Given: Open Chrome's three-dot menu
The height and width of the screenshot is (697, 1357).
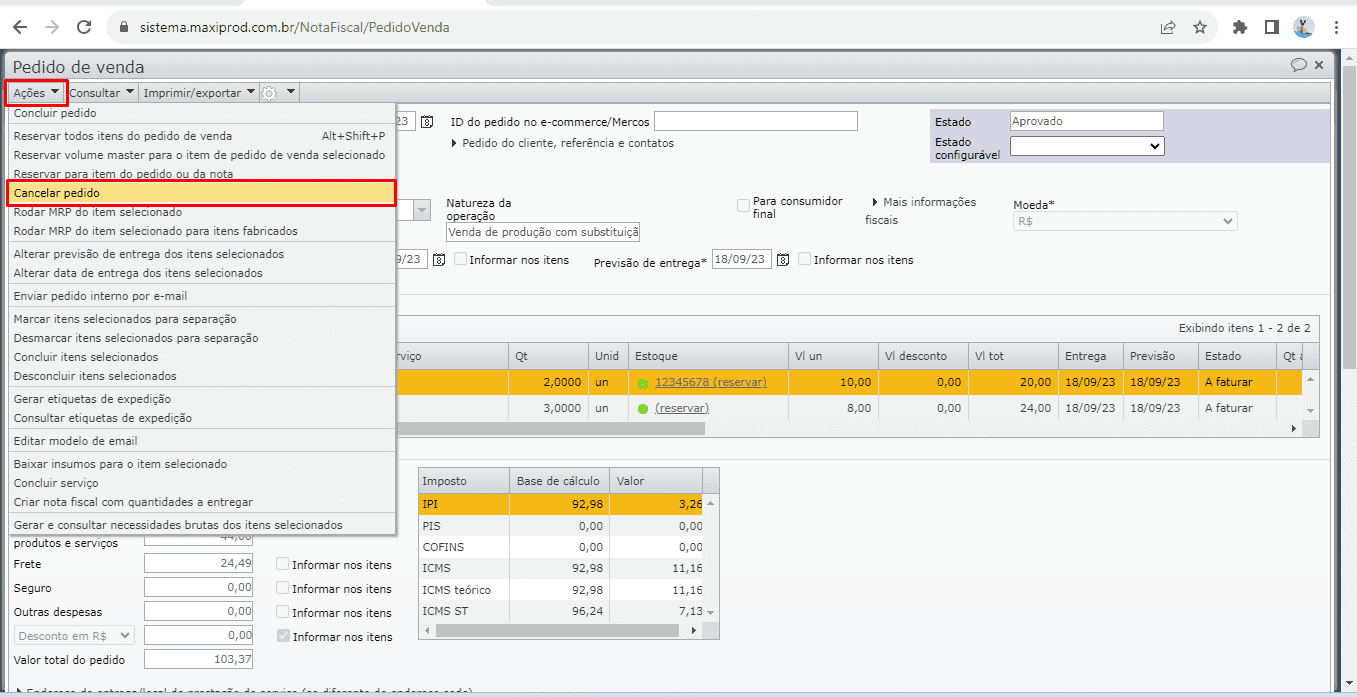Looking at the screenshot, I should [x=1337, y=27].
